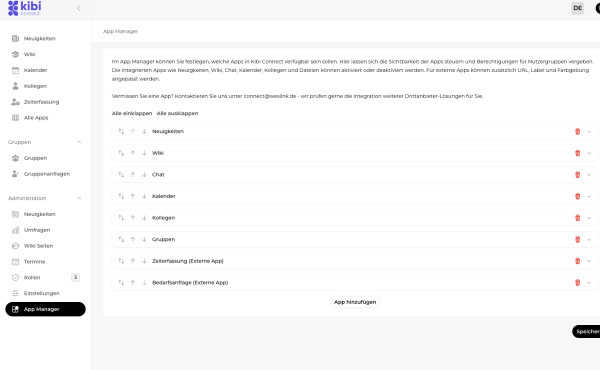Expand the Kalender app row chevron

pyautogui.click(x=589, y=196)
